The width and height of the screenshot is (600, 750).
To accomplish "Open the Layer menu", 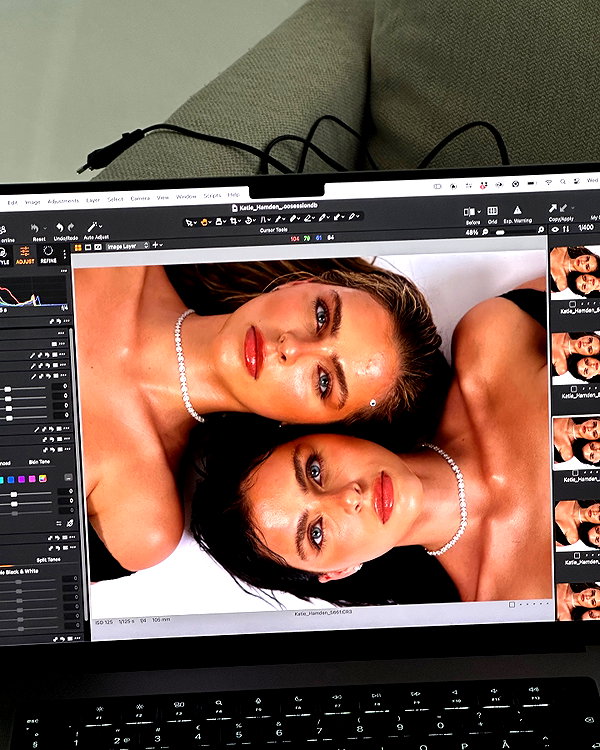I will coord(93,200).
